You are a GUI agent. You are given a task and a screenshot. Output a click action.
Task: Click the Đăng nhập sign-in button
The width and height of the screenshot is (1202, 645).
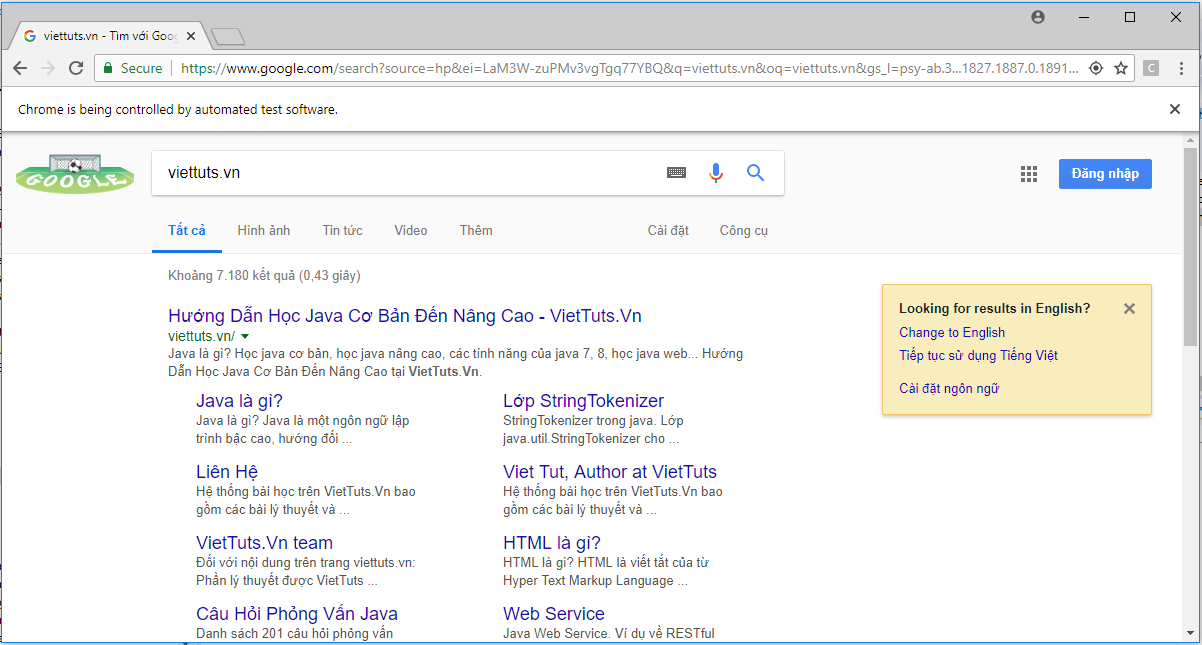(1105, 174)
